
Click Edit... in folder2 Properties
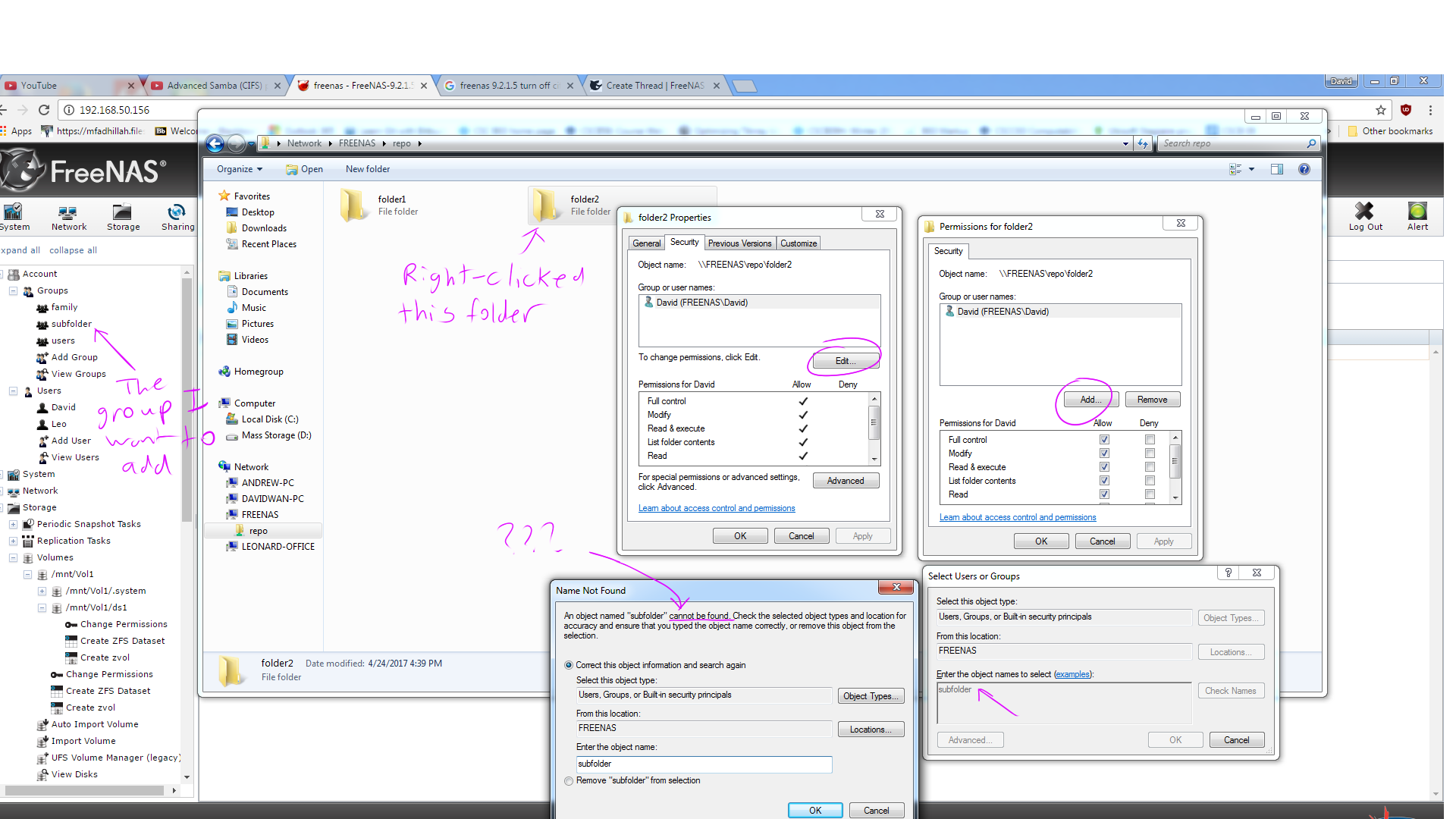846,361
